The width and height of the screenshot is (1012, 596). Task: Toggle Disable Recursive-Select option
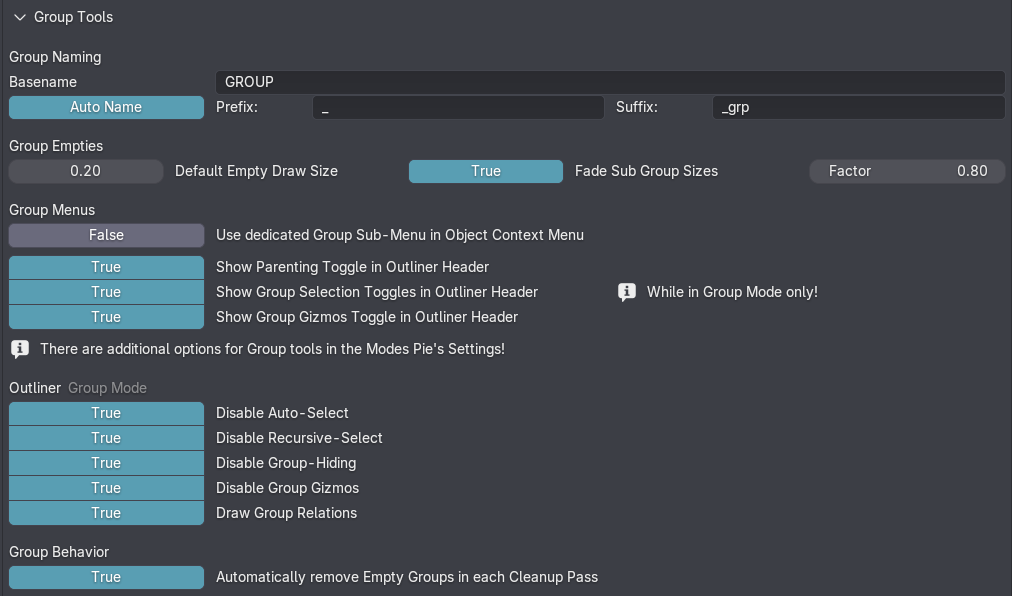tap(106, 438)
